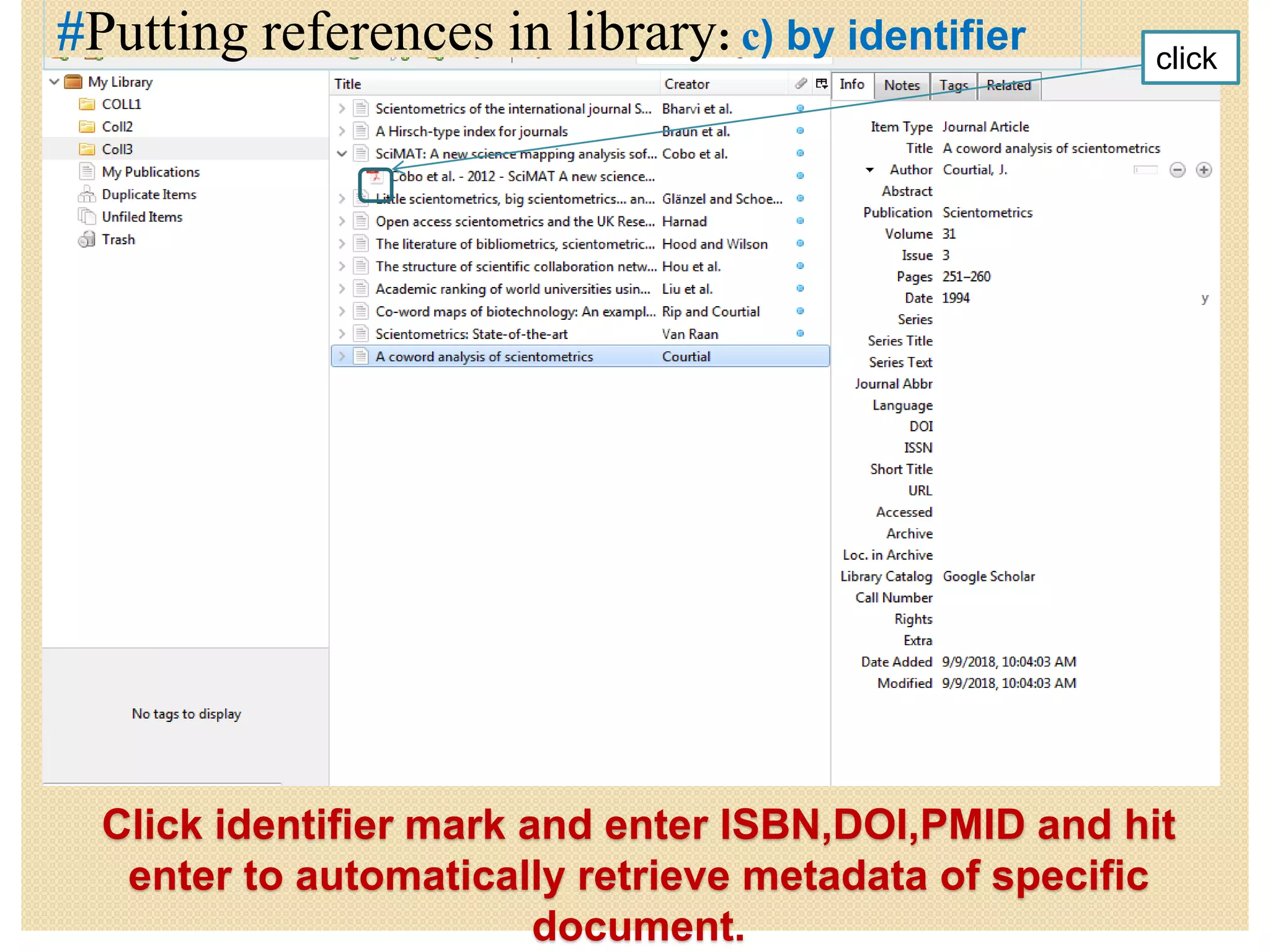
Task: Open the Author creator type dropdown
Action: (870, 170)
